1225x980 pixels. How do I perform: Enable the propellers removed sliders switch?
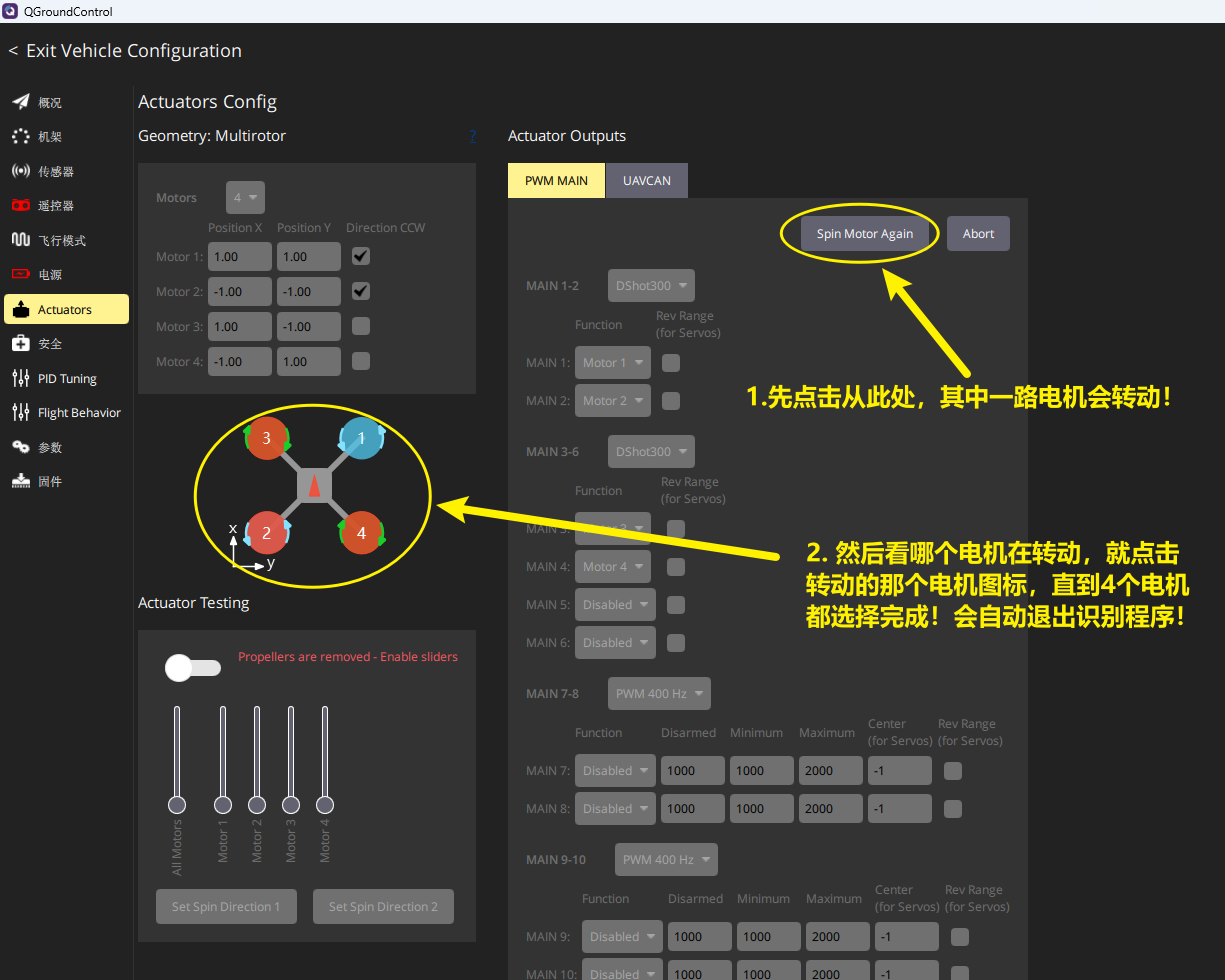(x=193, y=668)
